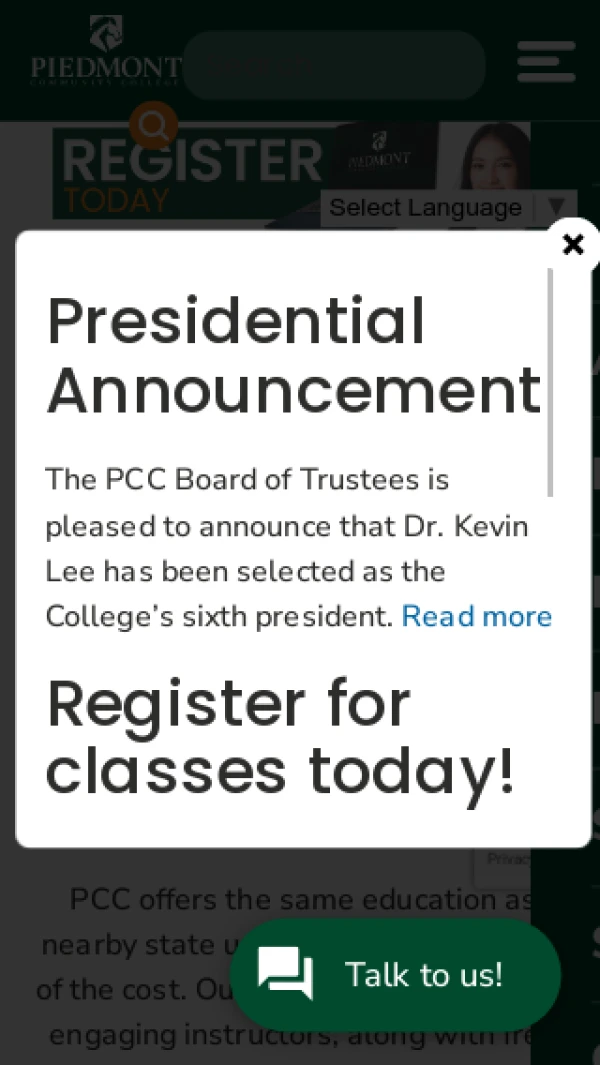
Task: Close the announcement popup with the X
Action: (x=573, y=245)
